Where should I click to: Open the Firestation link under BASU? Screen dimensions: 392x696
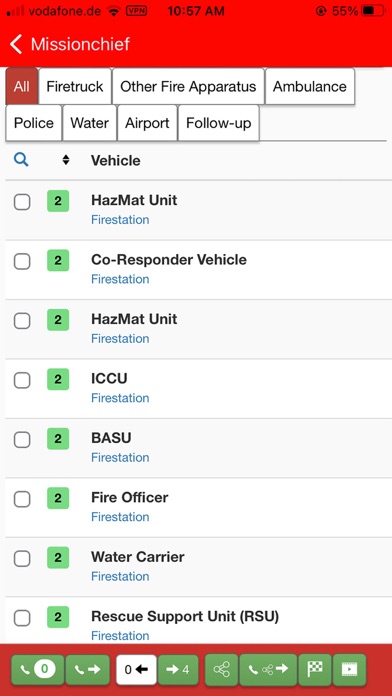click(x=120, y=458)
